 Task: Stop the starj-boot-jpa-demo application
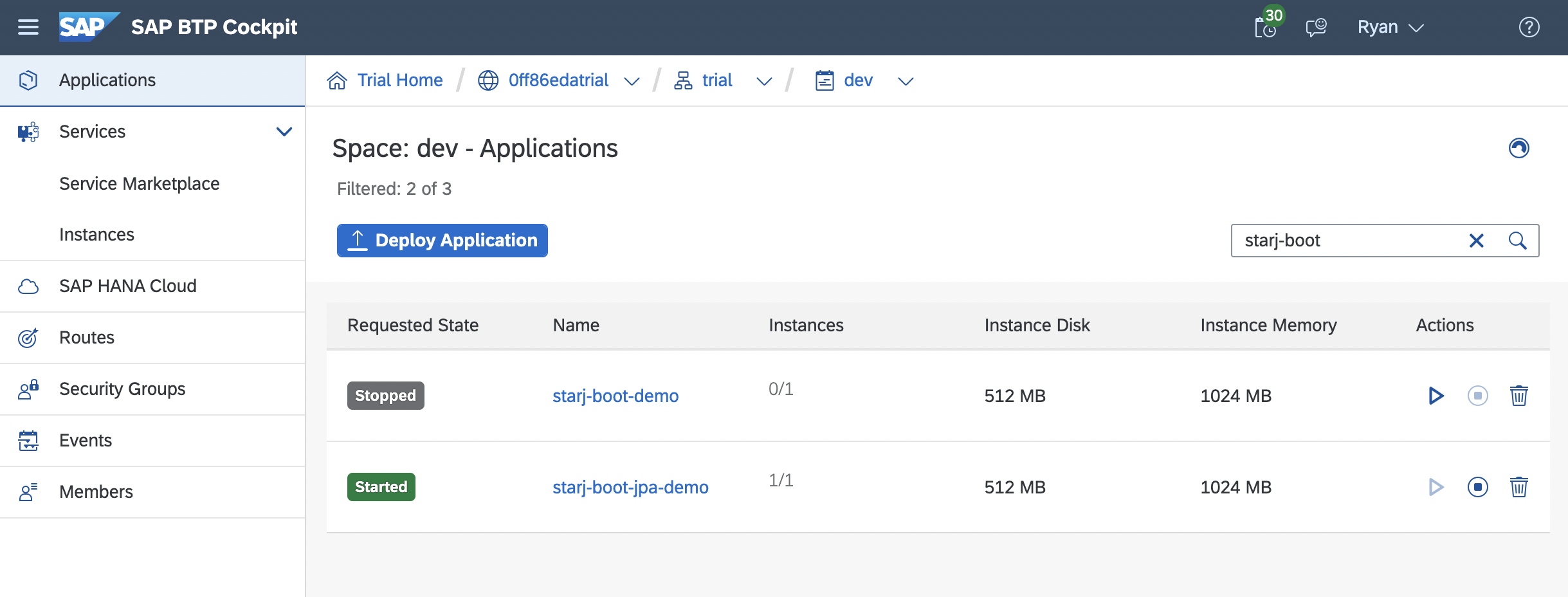pos(1477,487)
